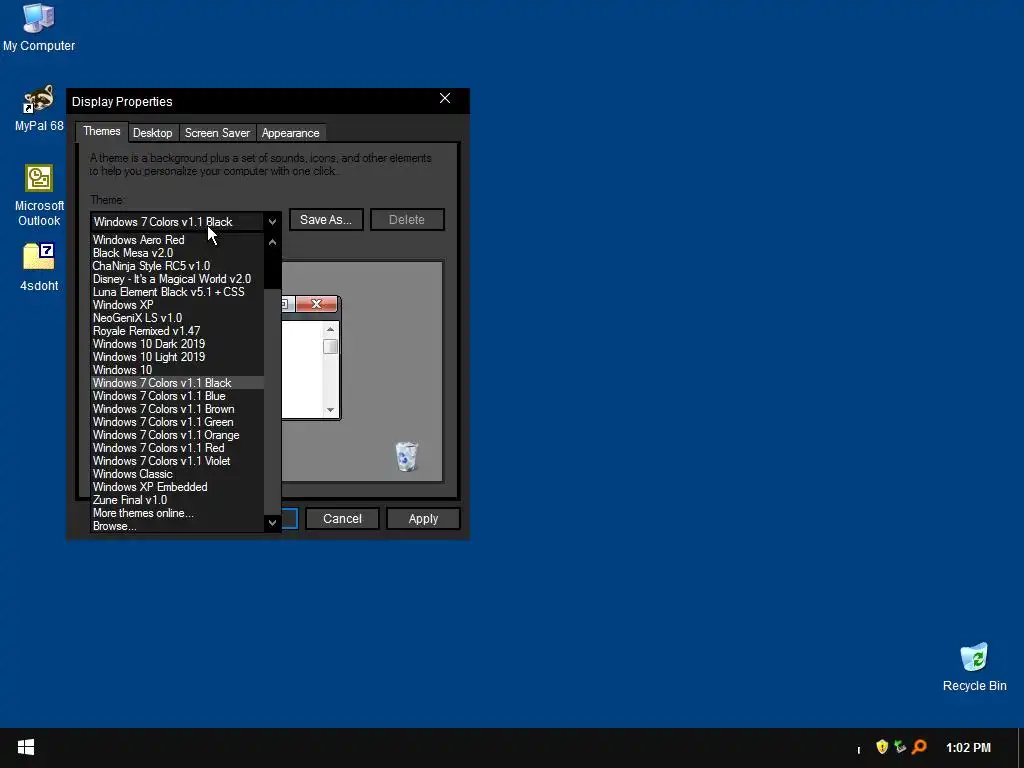Select the 4sdoht folder icon

39,266
